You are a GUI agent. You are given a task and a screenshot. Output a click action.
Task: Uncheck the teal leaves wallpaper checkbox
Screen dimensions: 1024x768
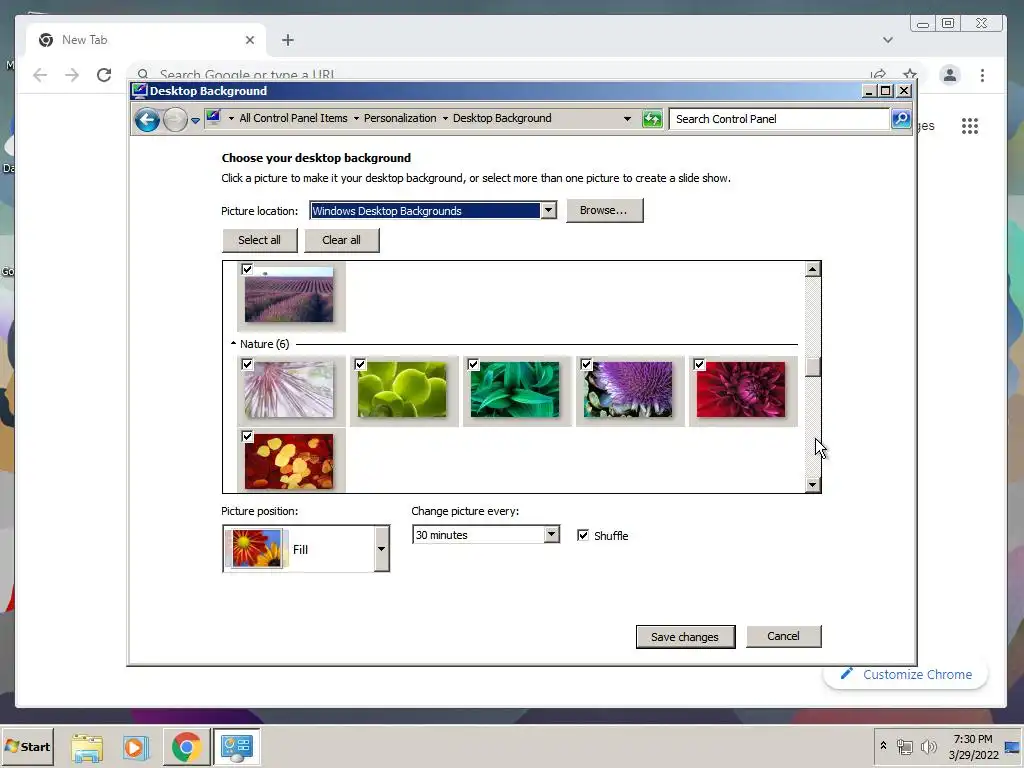tap(473, 364)
